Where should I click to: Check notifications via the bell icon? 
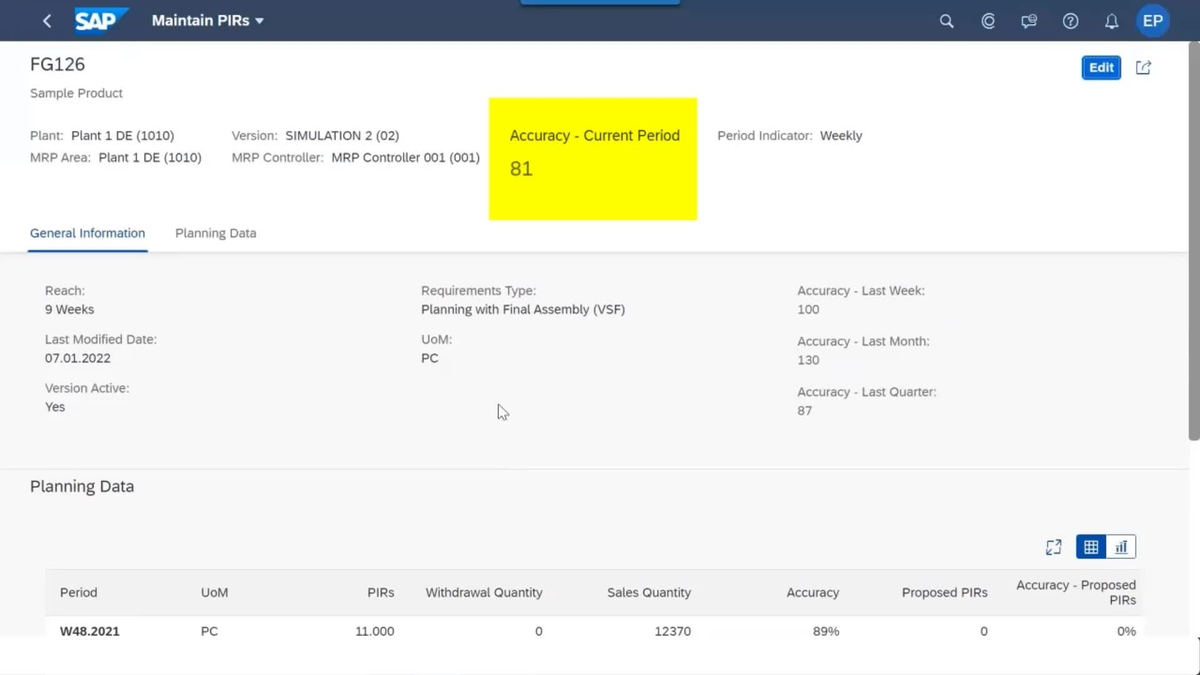(1111, 20)
